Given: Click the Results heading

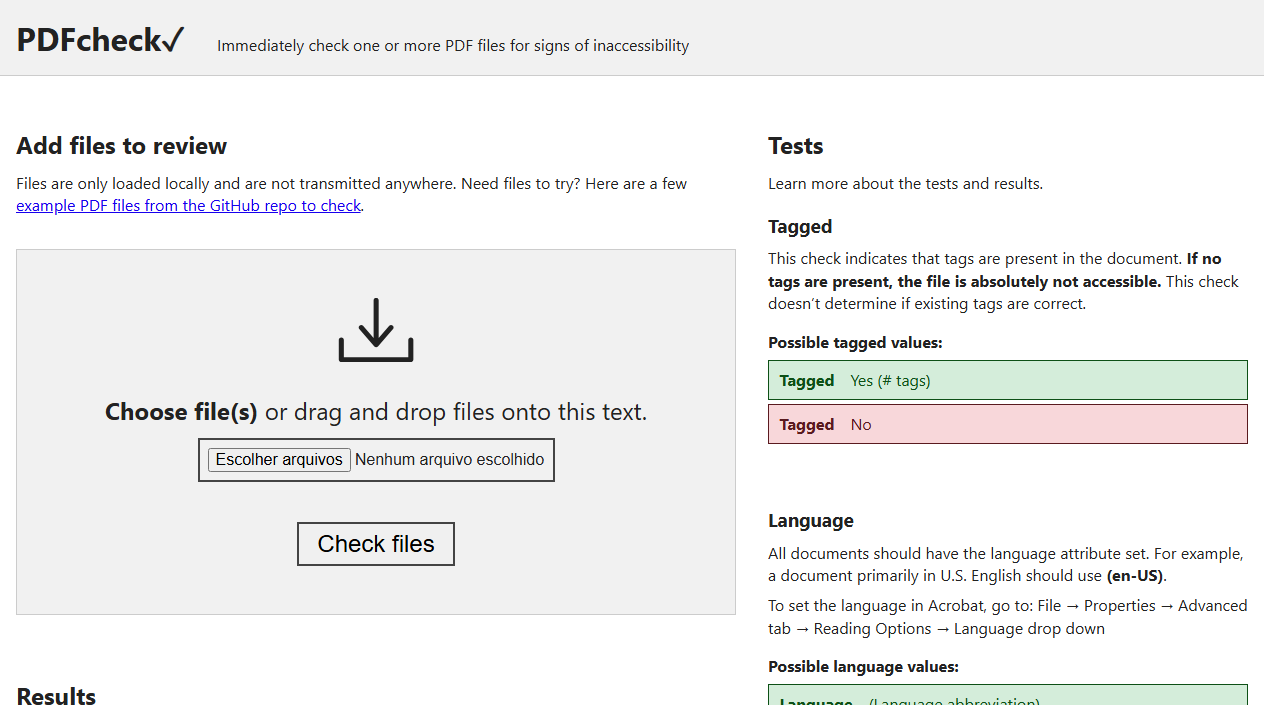Looking at the screenshot, I should 55,695.
